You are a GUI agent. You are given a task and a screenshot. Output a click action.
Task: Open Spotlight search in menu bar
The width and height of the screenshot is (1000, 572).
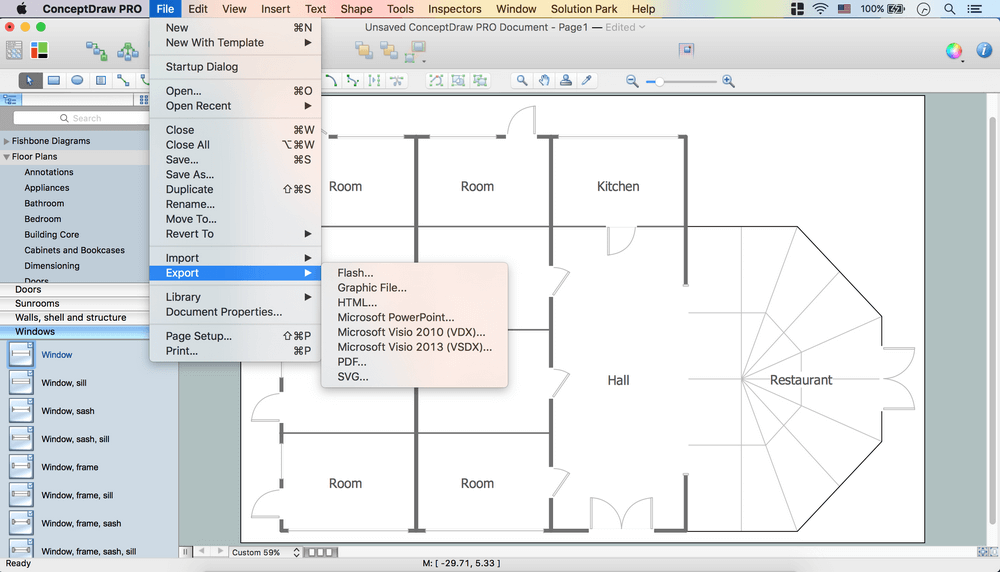click(950, 9)
